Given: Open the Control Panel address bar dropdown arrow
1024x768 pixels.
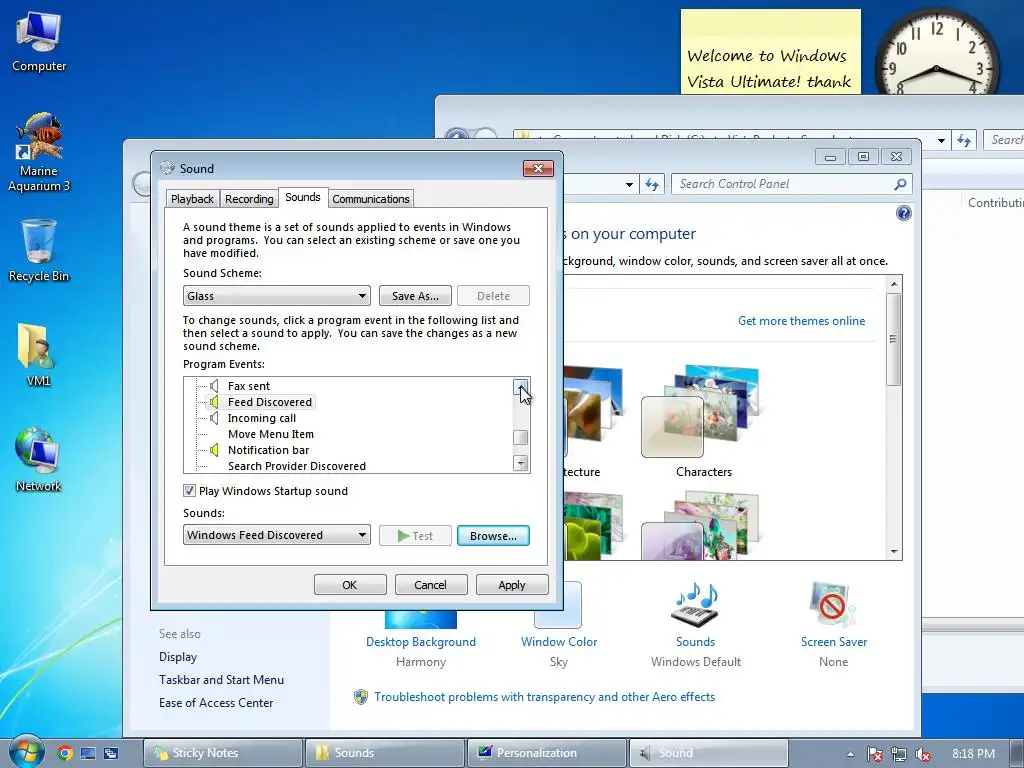Looking at the screenshot, I should pos(630,185).
